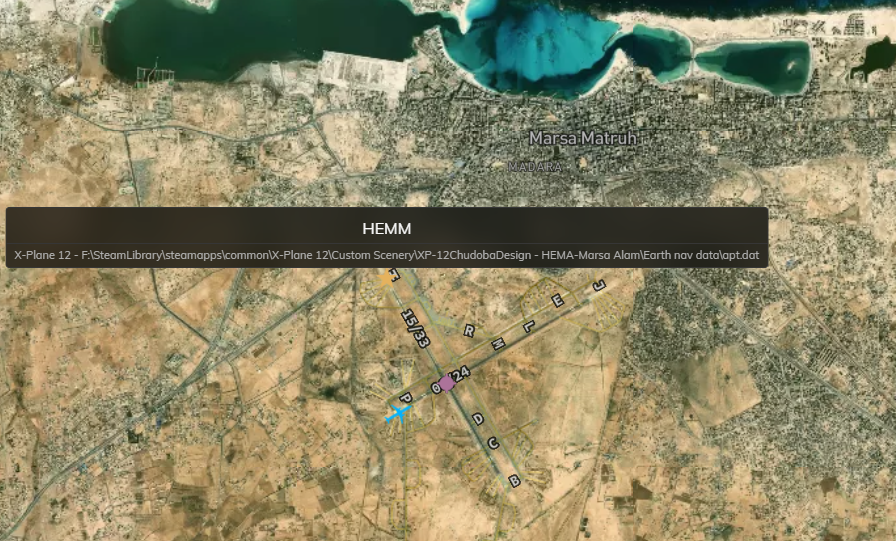The image size is (896, 541).
Task: Click the blue airplane position icon
Action: tap(399, 413)
